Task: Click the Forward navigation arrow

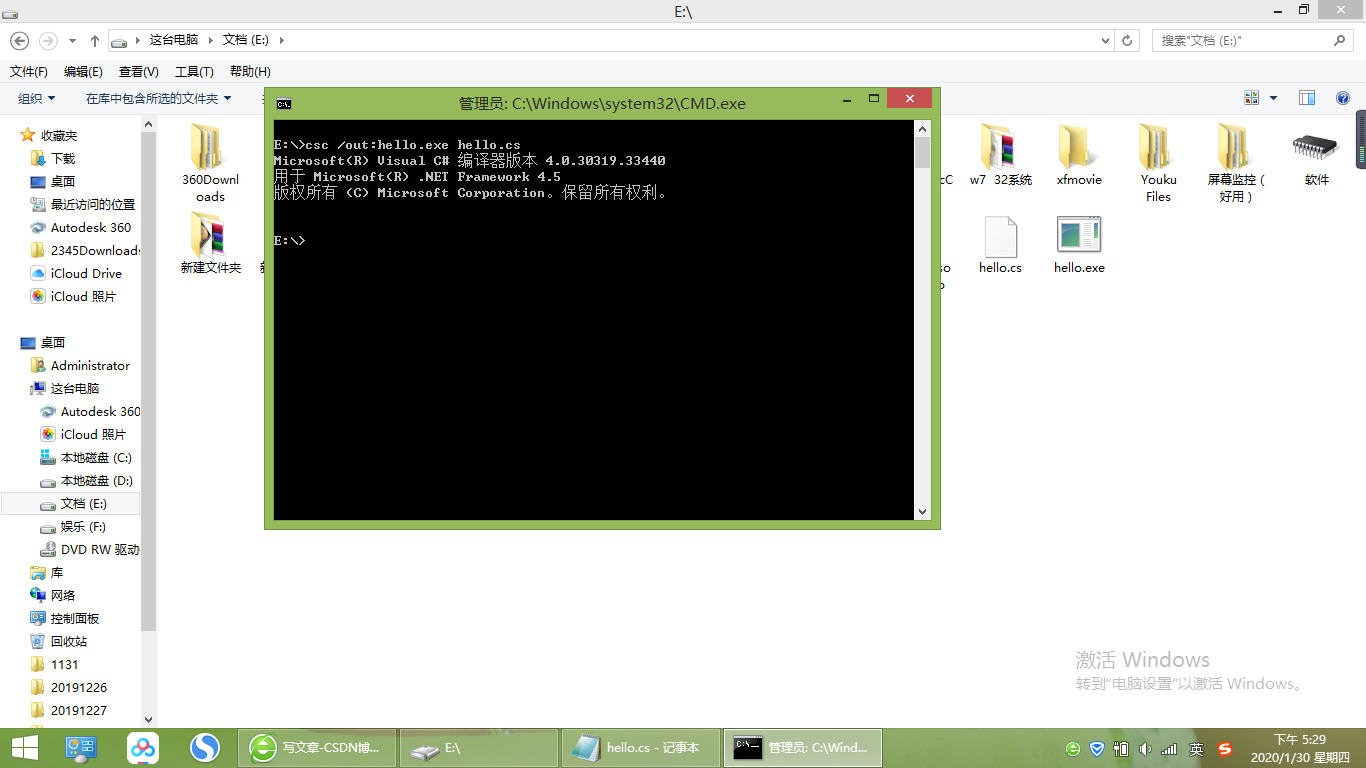Action: [x=47, y=41]
